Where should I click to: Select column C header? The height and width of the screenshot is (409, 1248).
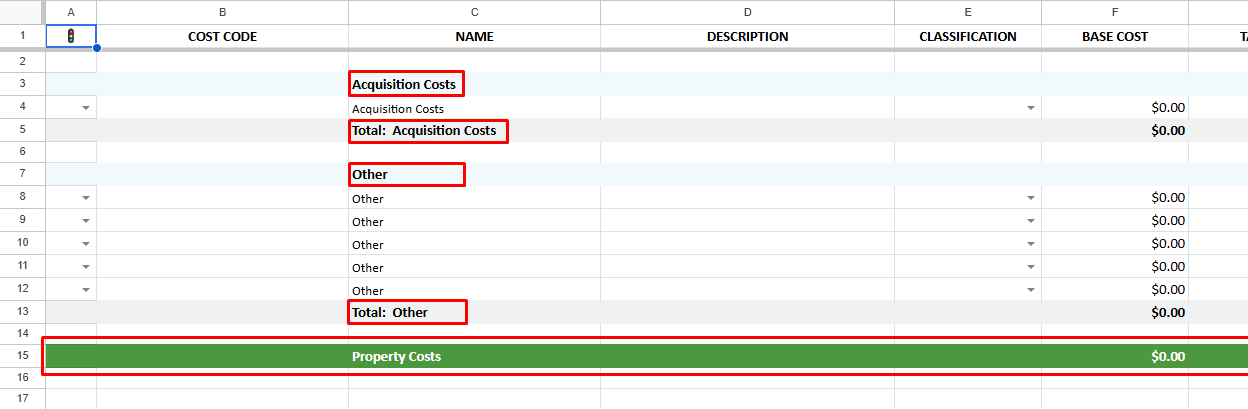coord(474,12)
